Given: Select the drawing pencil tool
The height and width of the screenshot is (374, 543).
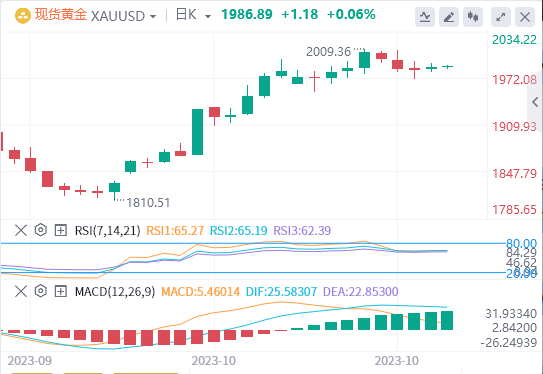Looking at the screenshot, I should pos(449,17).
